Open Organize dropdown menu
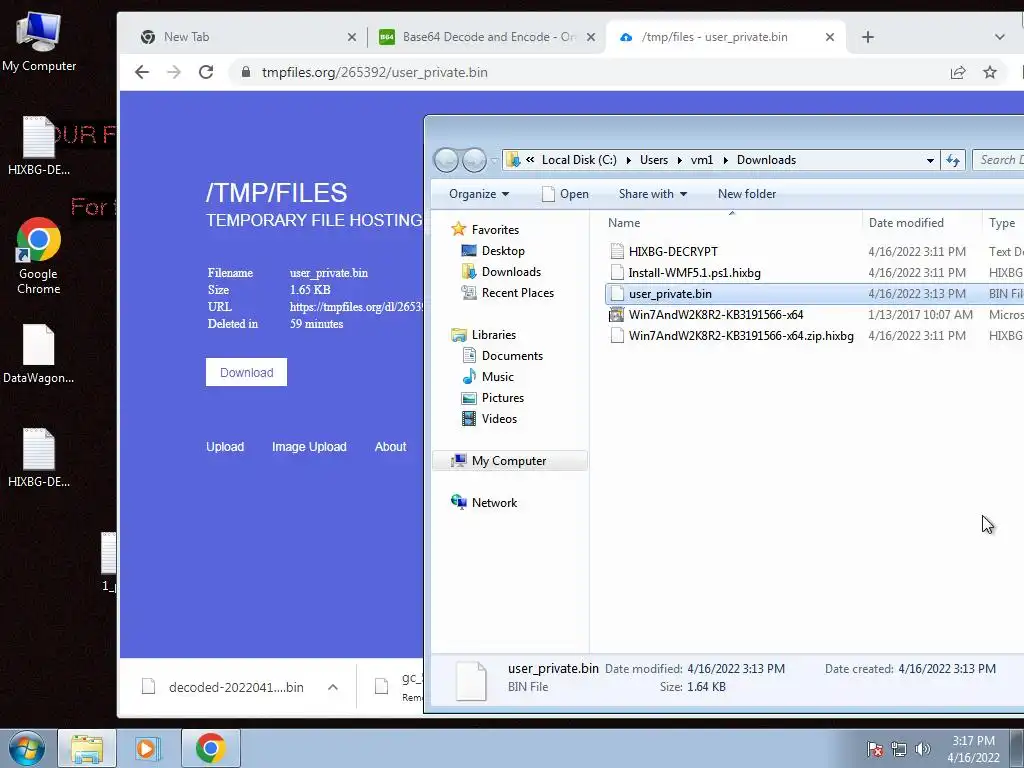 [479, 194]
